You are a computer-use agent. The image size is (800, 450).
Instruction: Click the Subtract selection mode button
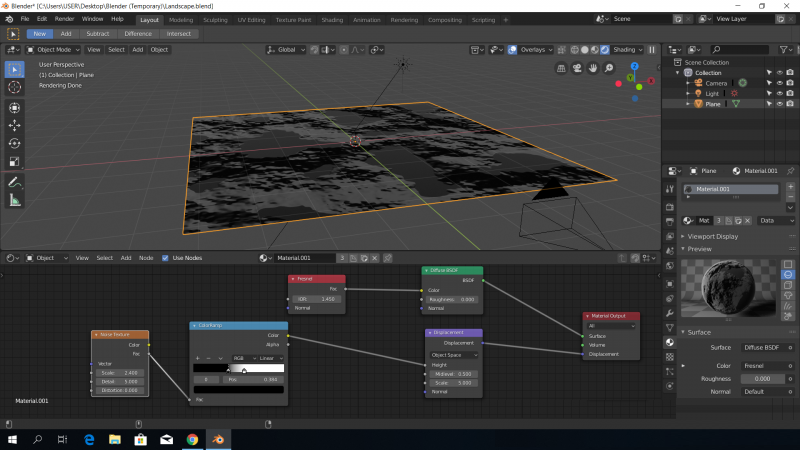pos(97,33)
